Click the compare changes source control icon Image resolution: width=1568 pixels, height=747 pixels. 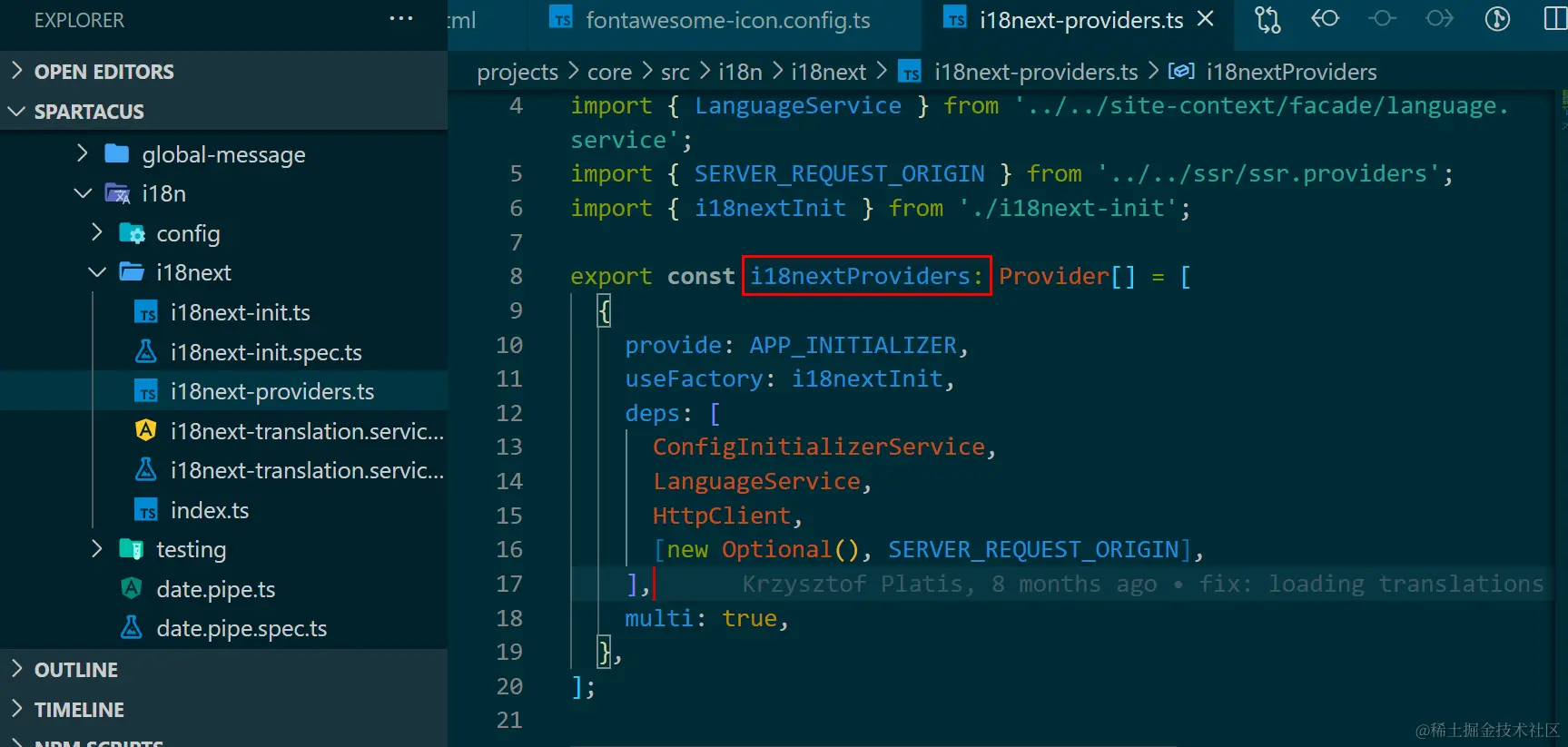1267,19
